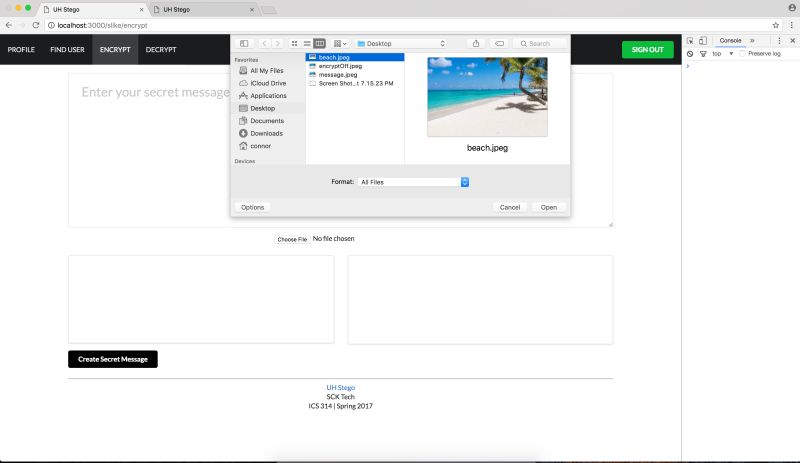
Task: Click the Options button
Action: click(253, 207)
